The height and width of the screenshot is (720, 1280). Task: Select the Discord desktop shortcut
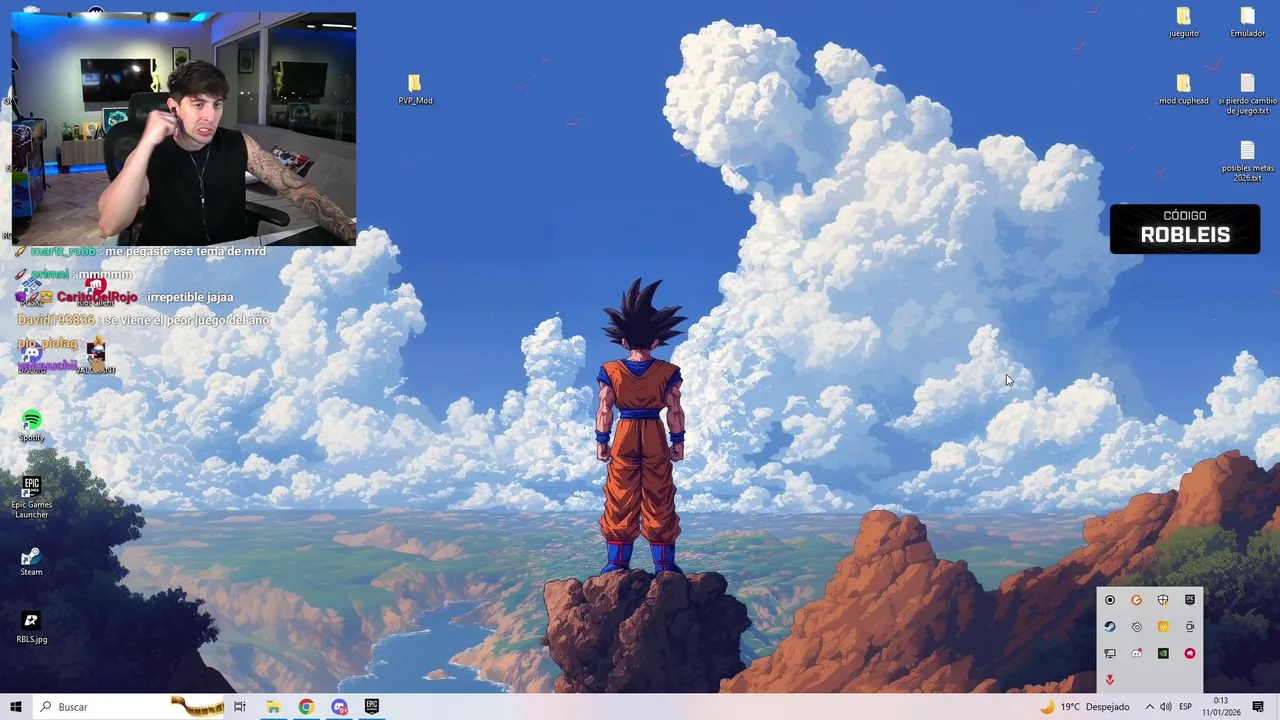[32, 356]
